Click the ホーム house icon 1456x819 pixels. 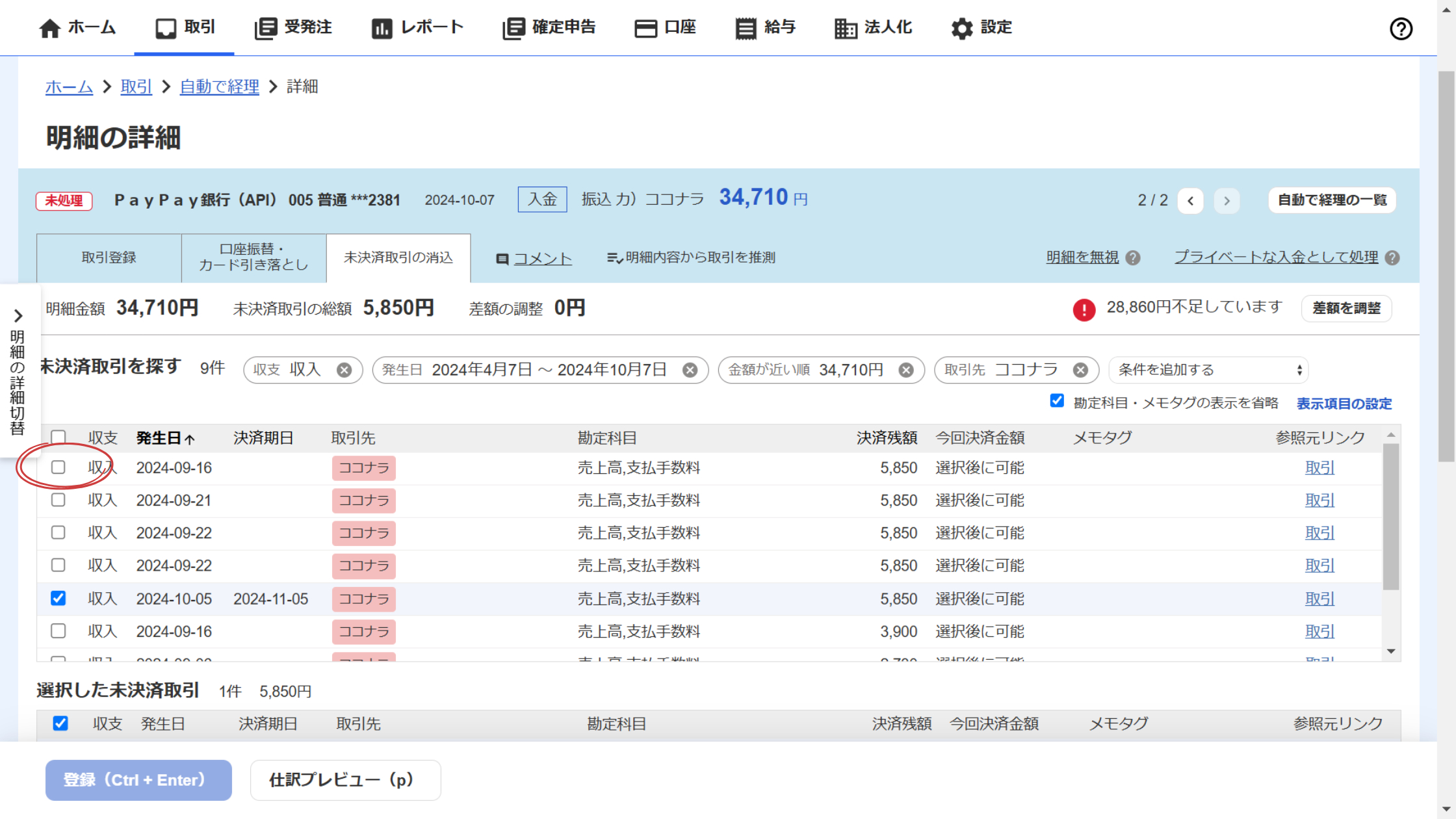point(49,29)
